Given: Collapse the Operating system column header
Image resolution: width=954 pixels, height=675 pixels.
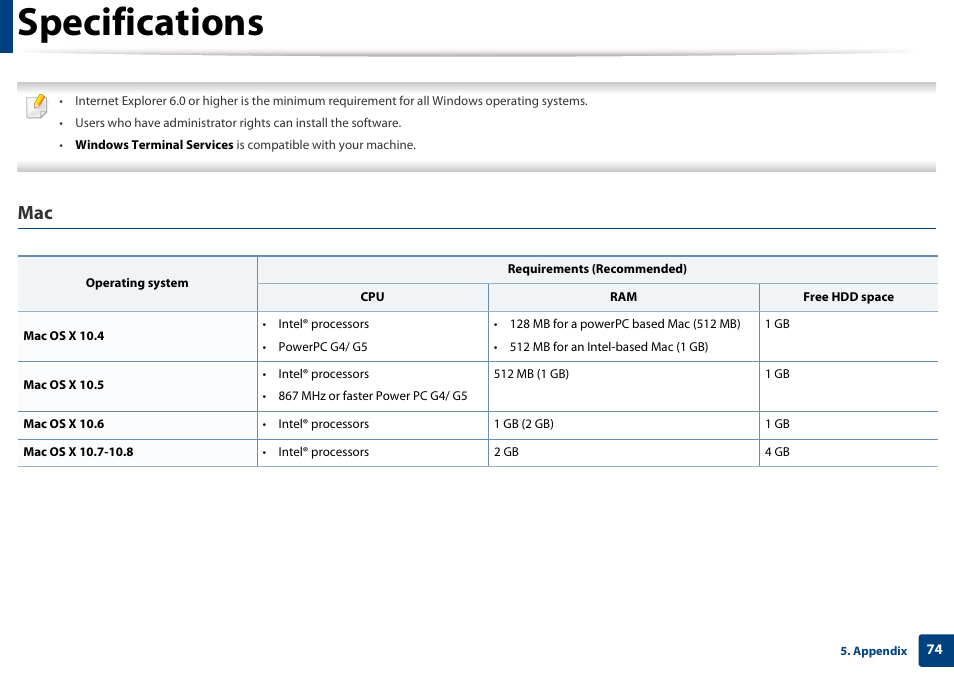Looking at the screenshot, I should pos(137,283).
